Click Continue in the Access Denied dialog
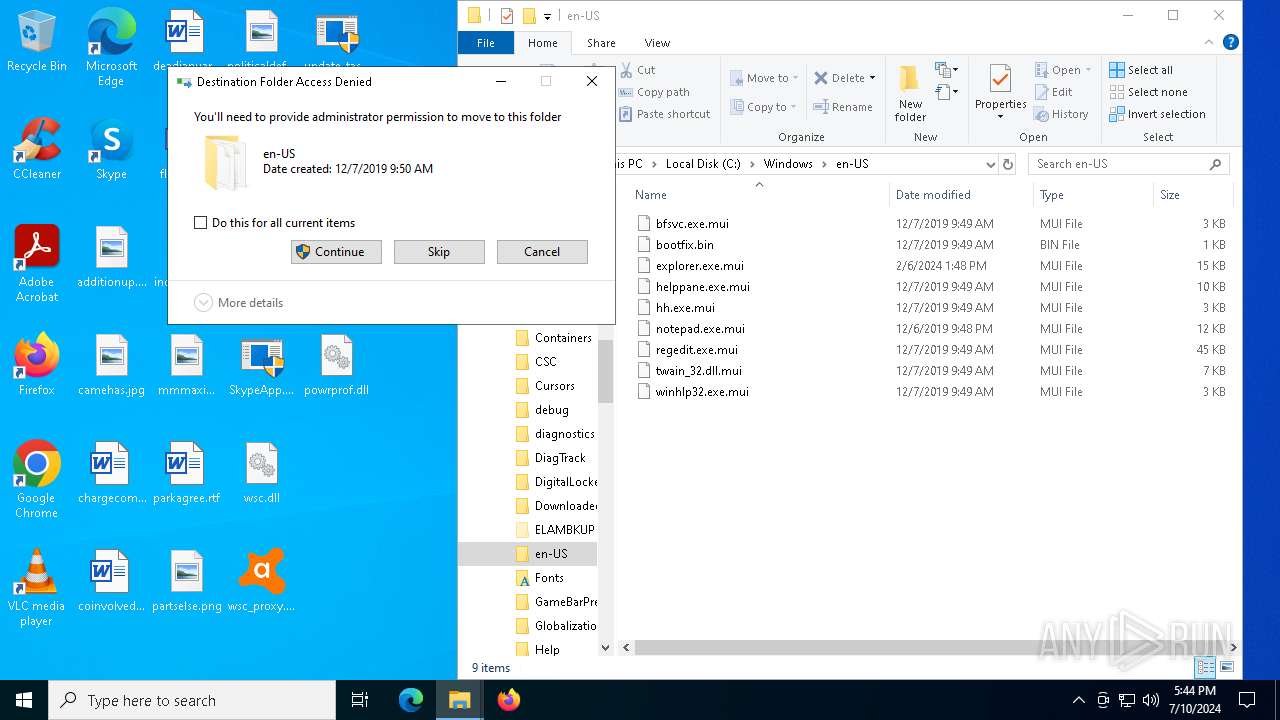The width and height of the screenshot is (1280, 720). 336,252
